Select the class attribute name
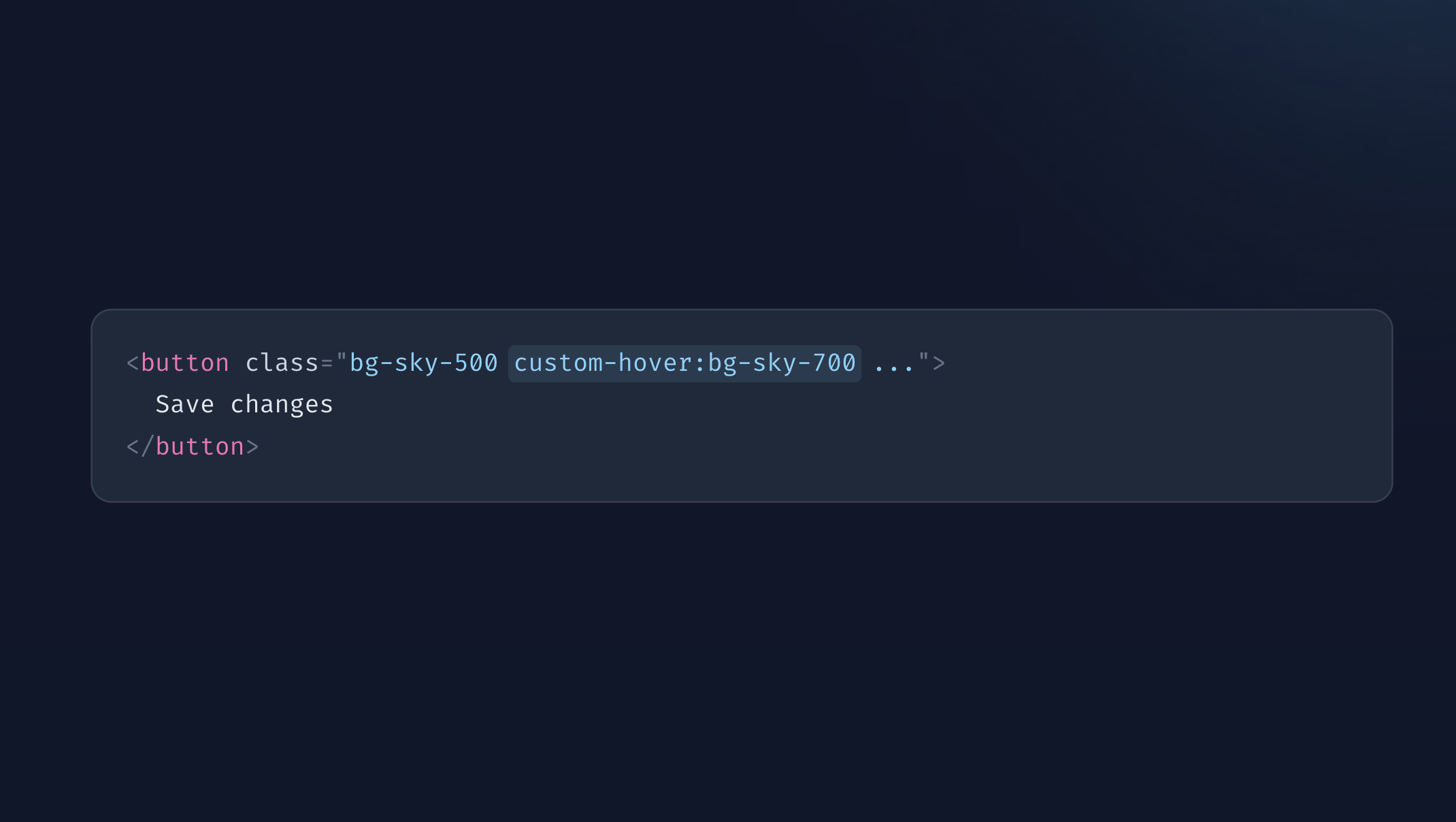Screen dimensions: 1456x822 pos(280,363)
